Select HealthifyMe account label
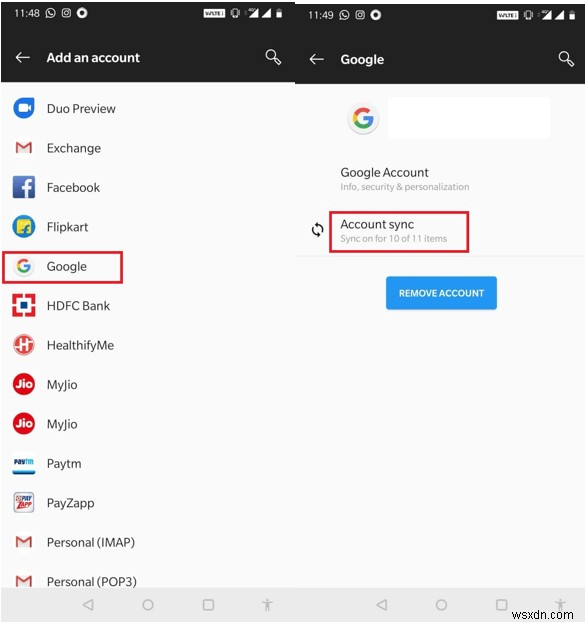 click(80, 345)
